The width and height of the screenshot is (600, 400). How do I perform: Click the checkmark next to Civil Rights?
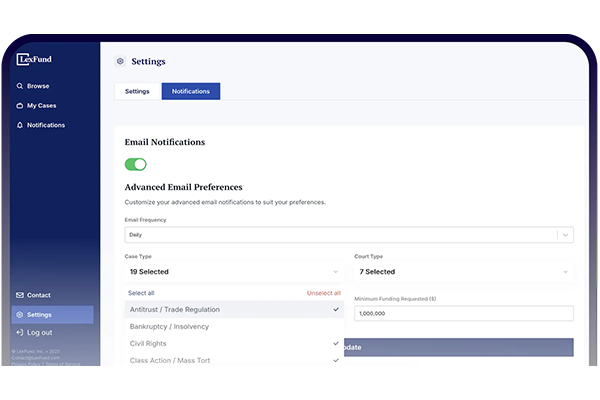(x=336, y=343)
